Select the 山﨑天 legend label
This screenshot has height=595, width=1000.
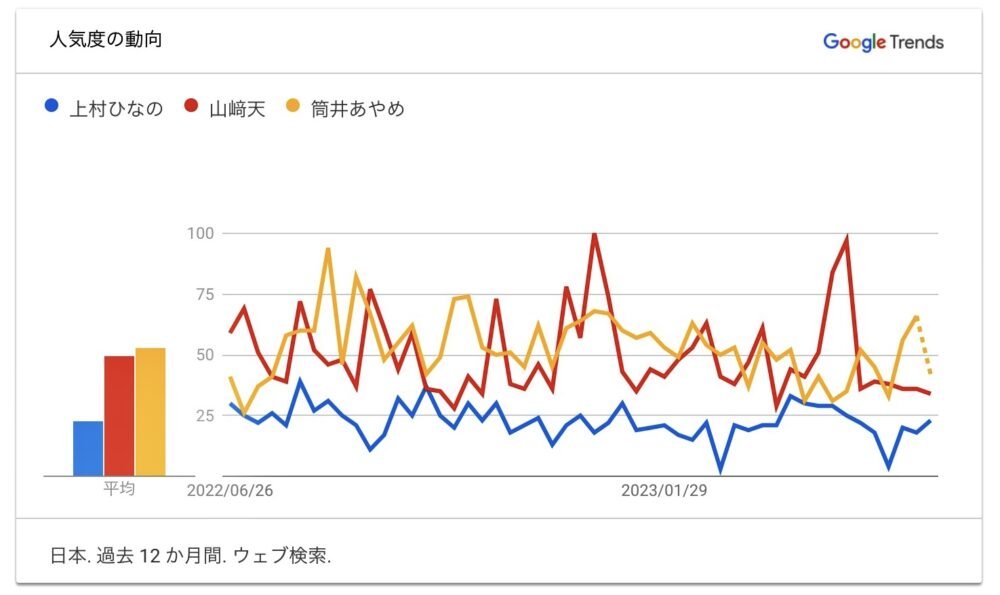click(x=237, y=109)
